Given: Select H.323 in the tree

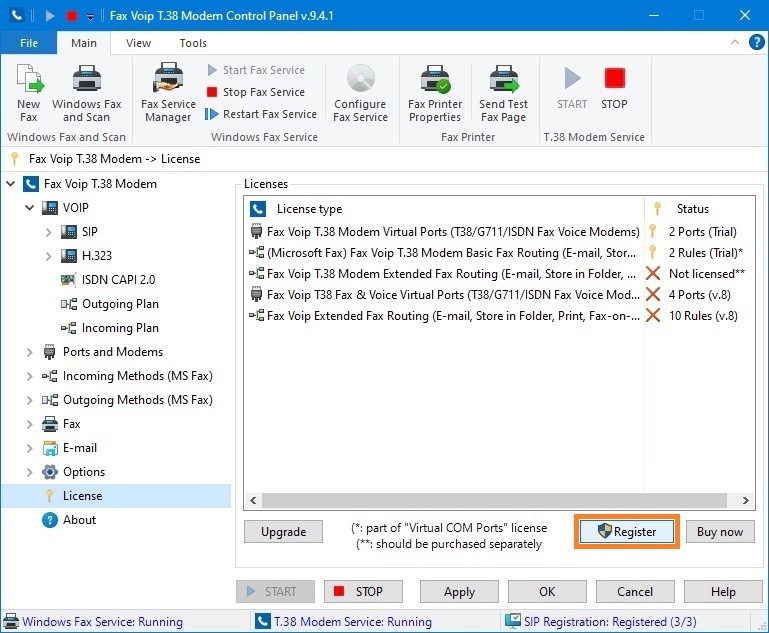Looking at the screenshot, I should pyautogui.click(x=97, y=255).
